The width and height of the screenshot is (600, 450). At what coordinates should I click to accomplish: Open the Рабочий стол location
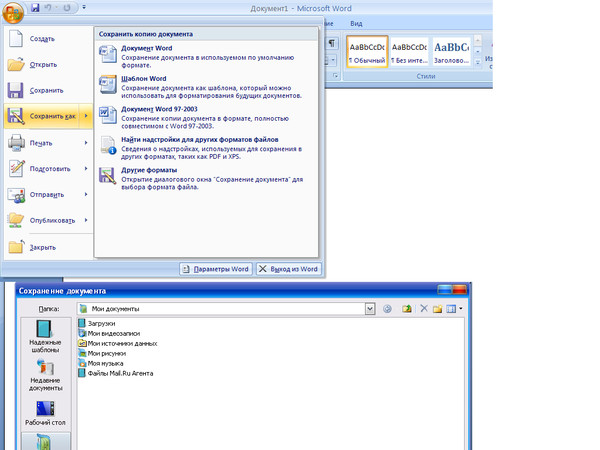(x=44, y=413)
